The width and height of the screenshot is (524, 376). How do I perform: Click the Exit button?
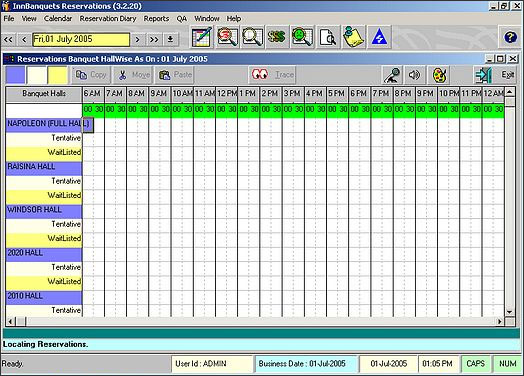pos(495,75)
